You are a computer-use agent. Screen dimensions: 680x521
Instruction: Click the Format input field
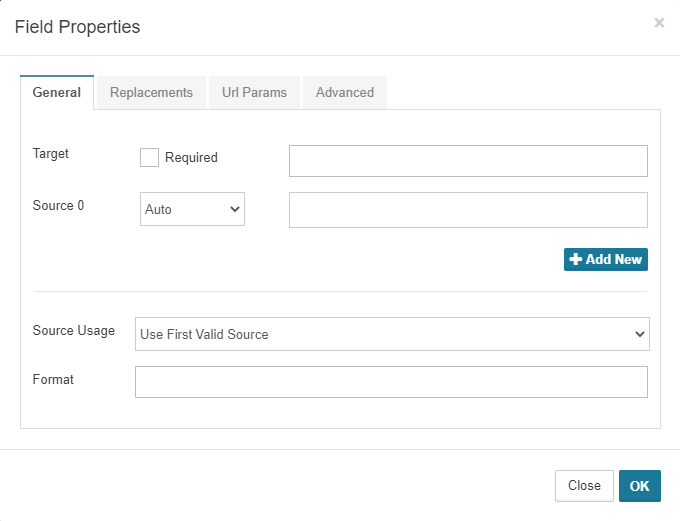click(391, 382)
